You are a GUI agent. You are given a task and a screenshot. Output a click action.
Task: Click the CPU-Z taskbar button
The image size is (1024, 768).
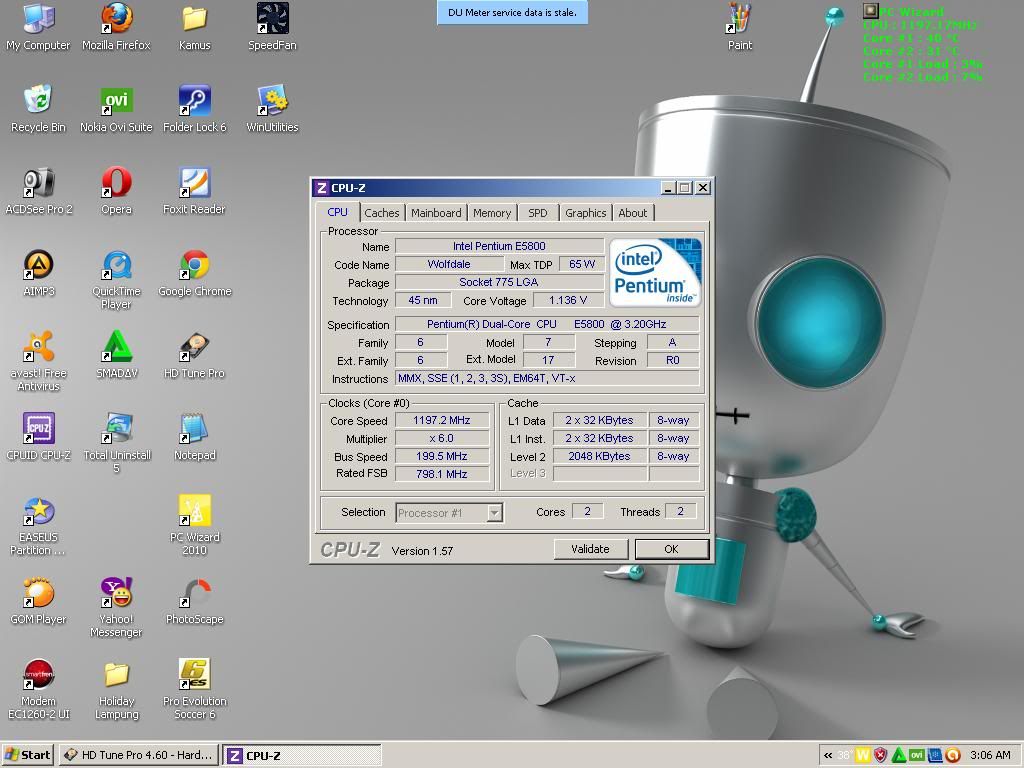point(302,756)
